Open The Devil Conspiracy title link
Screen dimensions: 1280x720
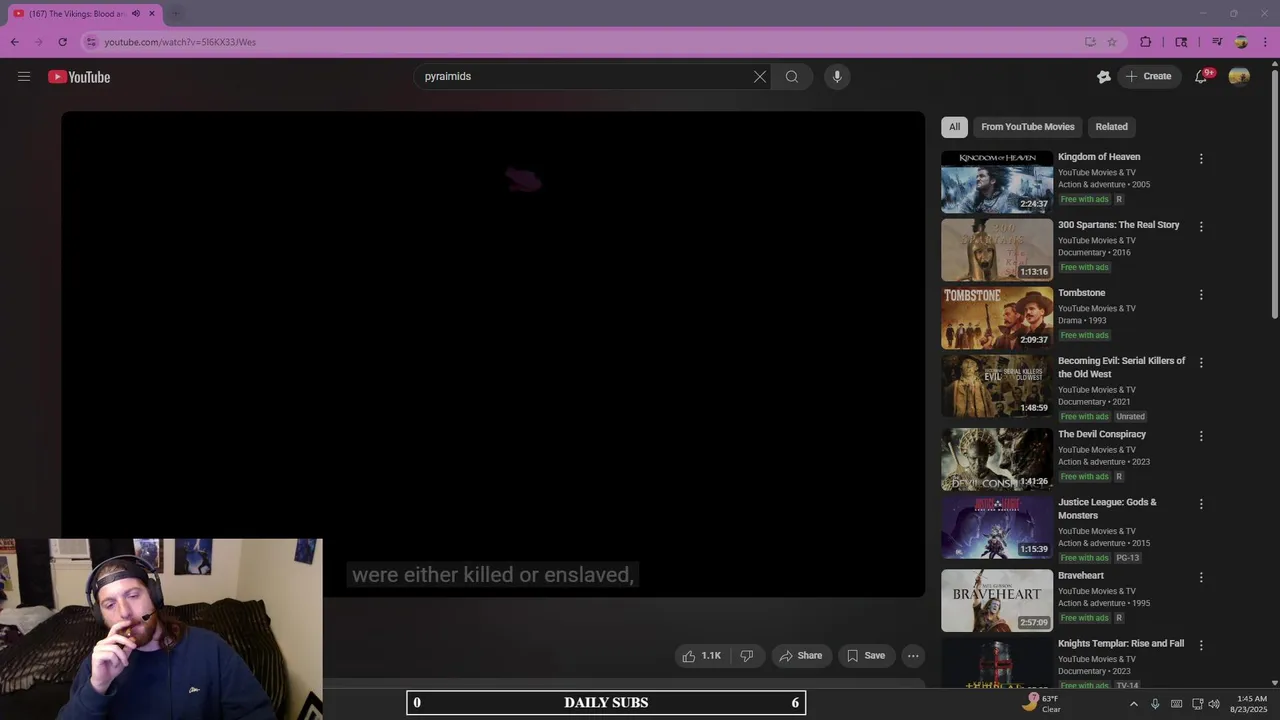1102,434
